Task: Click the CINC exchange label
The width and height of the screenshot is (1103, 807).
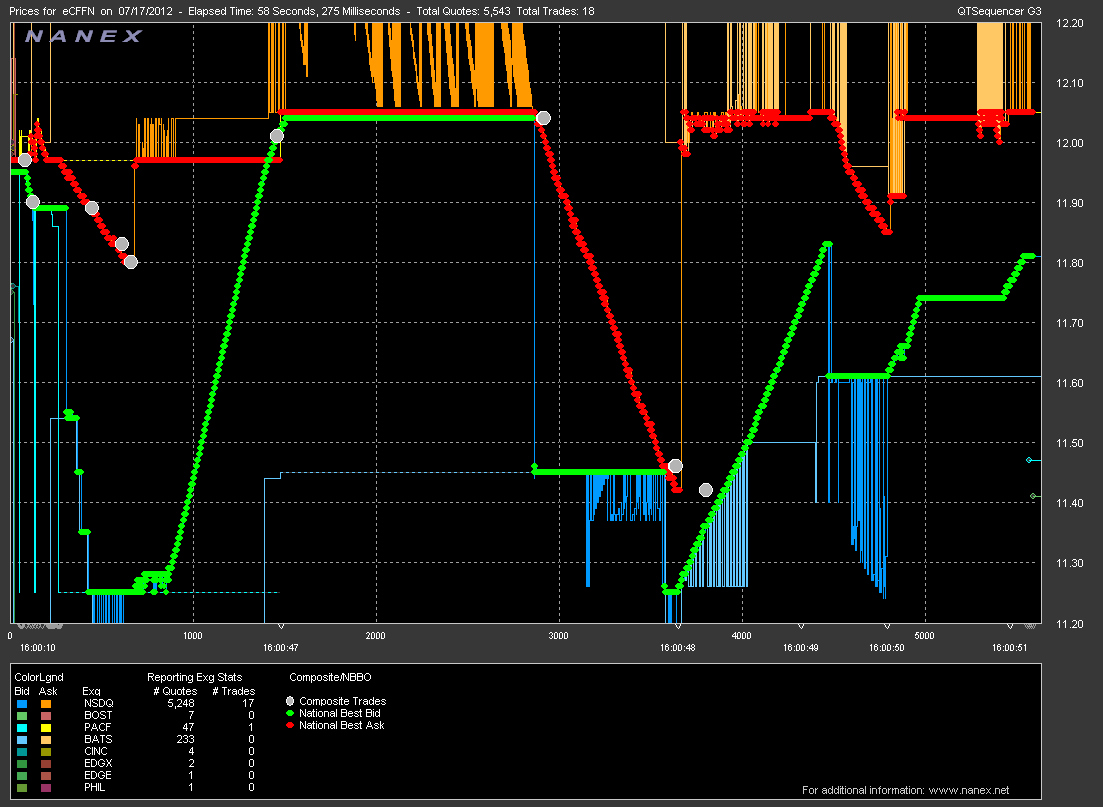Action: (x=96, y=751)
